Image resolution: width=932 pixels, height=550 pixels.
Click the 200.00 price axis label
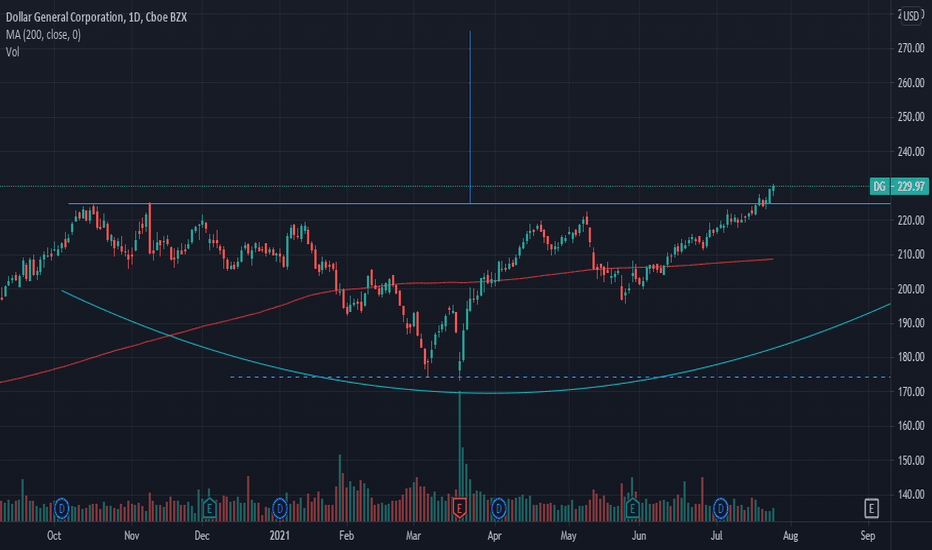pyautogui.click(x=911, y=288)
